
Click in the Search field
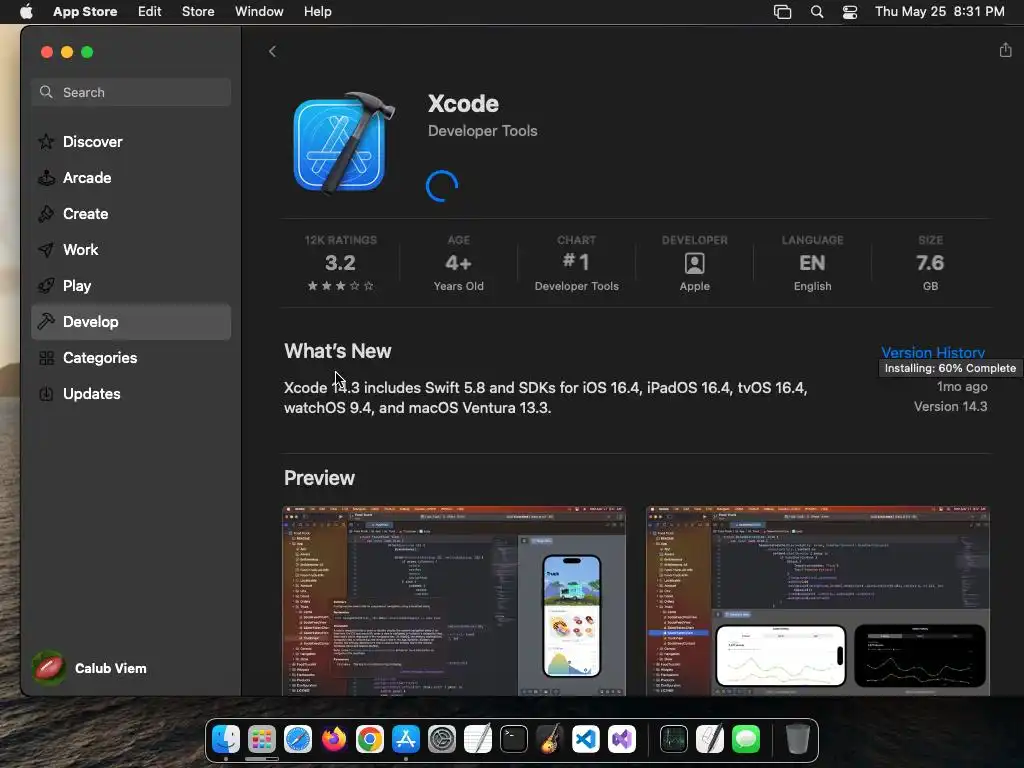(131, 92)
